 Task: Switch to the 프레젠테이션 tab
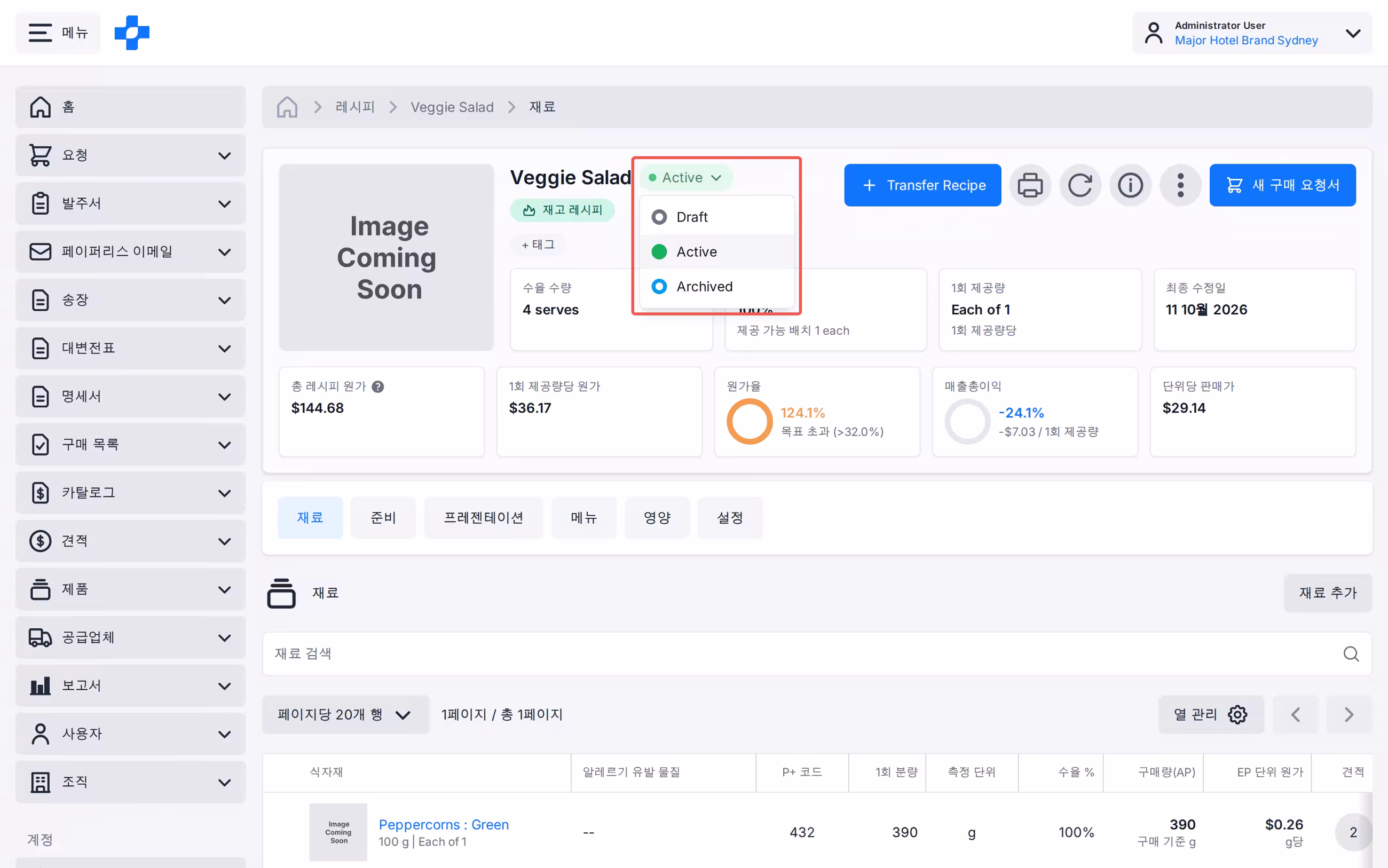point(483,517)
